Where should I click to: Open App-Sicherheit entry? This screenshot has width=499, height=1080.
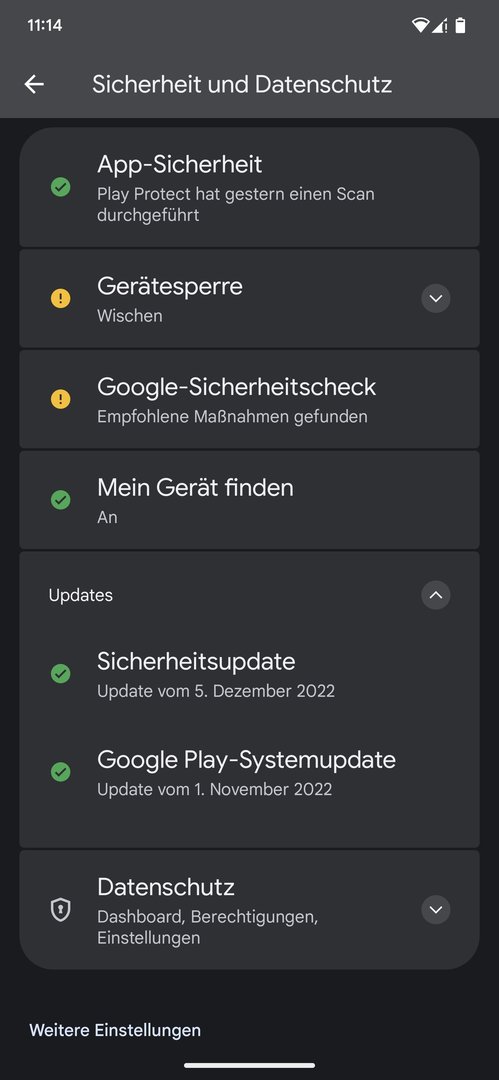click(x=250, y=187)
